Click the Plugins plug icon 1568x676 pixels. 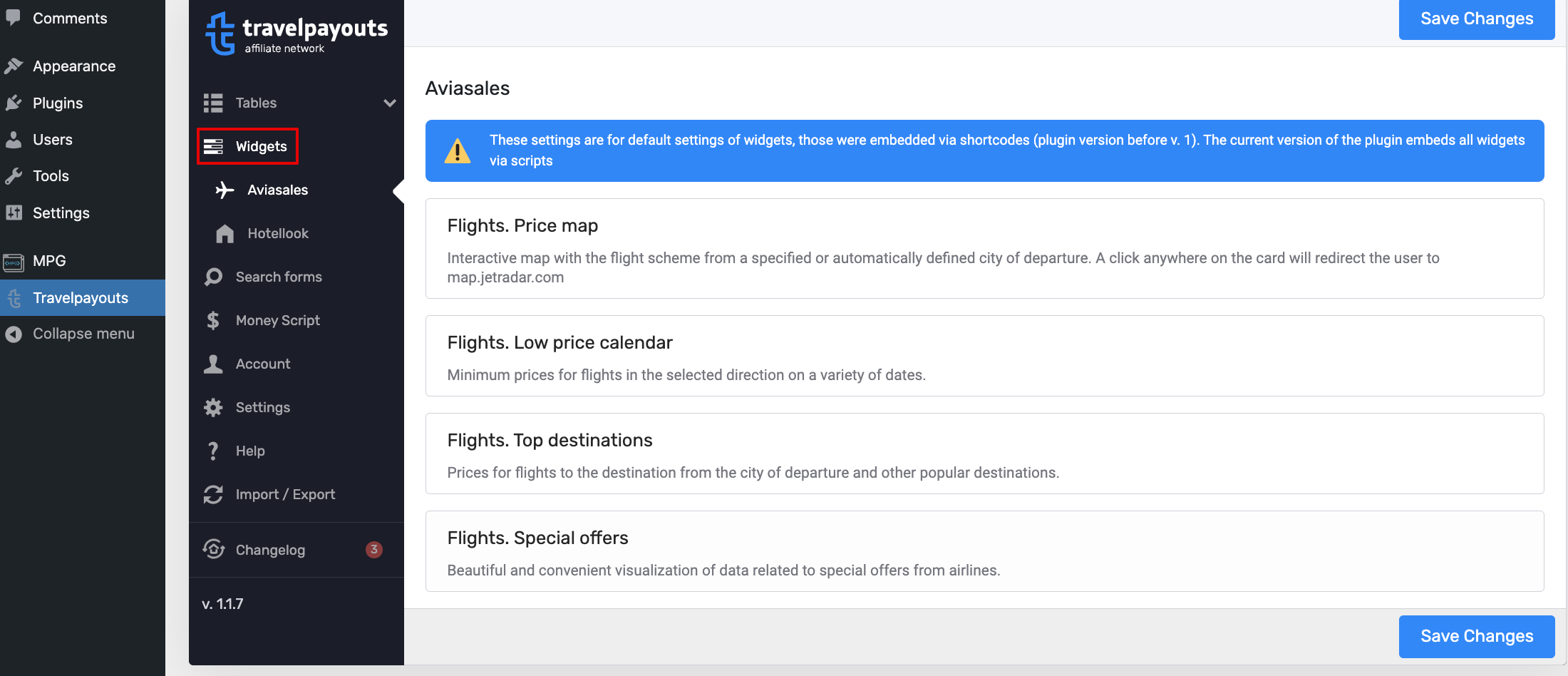[14, 103]
